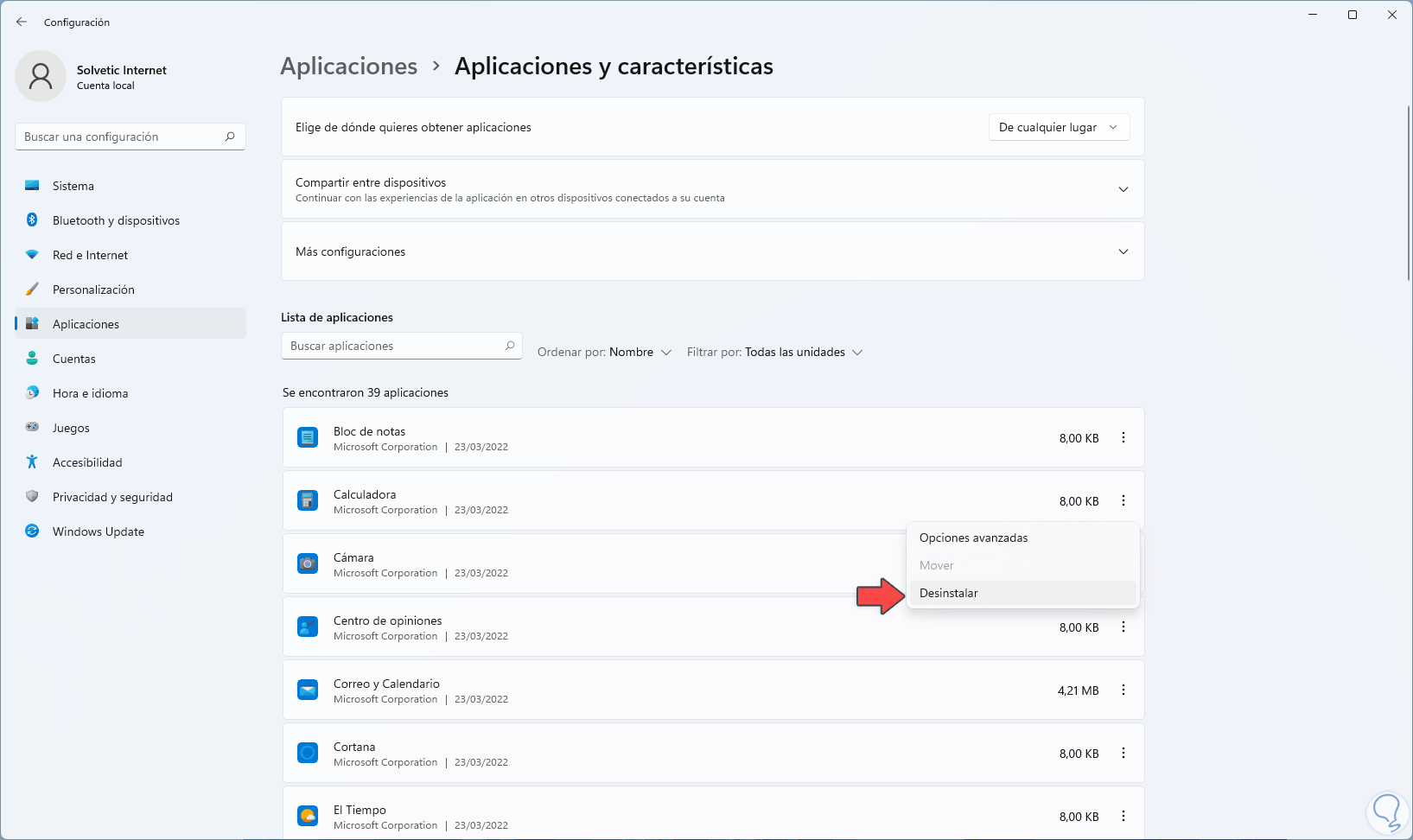
Task: Open the De cualquier lugar dropdown
Action: pos(1059,127)
